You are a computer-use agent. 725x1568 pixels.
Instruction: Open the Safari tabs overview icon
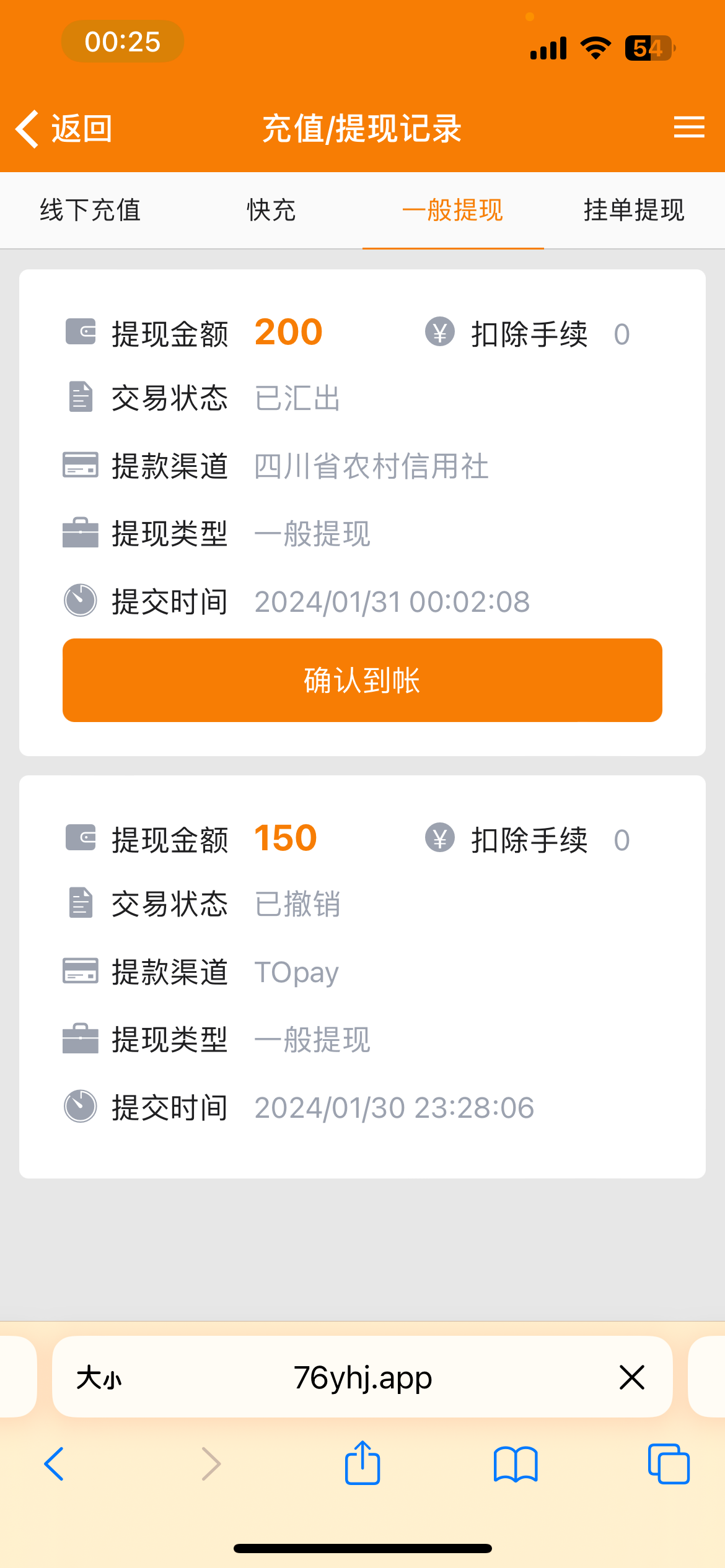coord(668,1464)
